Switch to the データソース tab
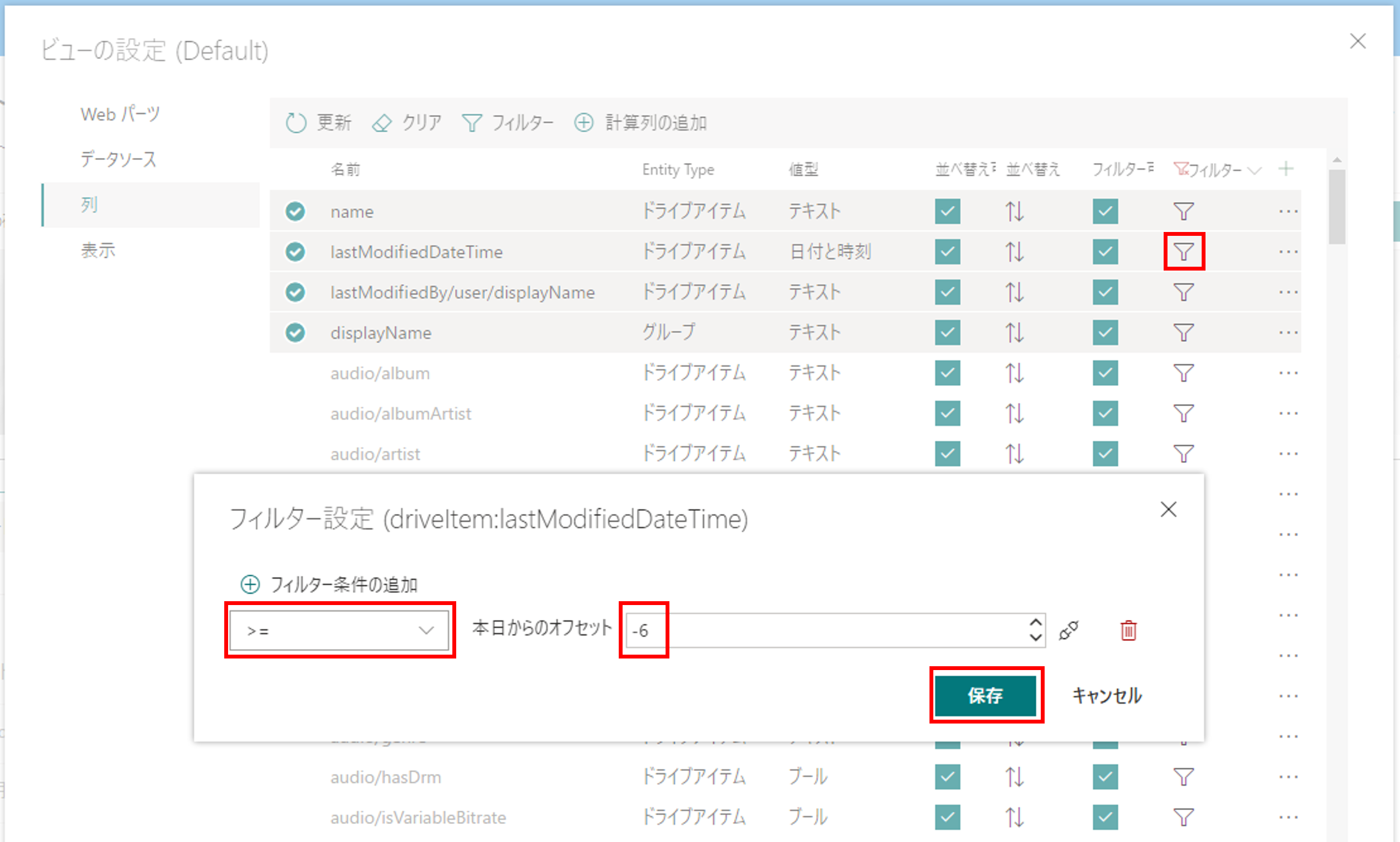 click(118, 159)
